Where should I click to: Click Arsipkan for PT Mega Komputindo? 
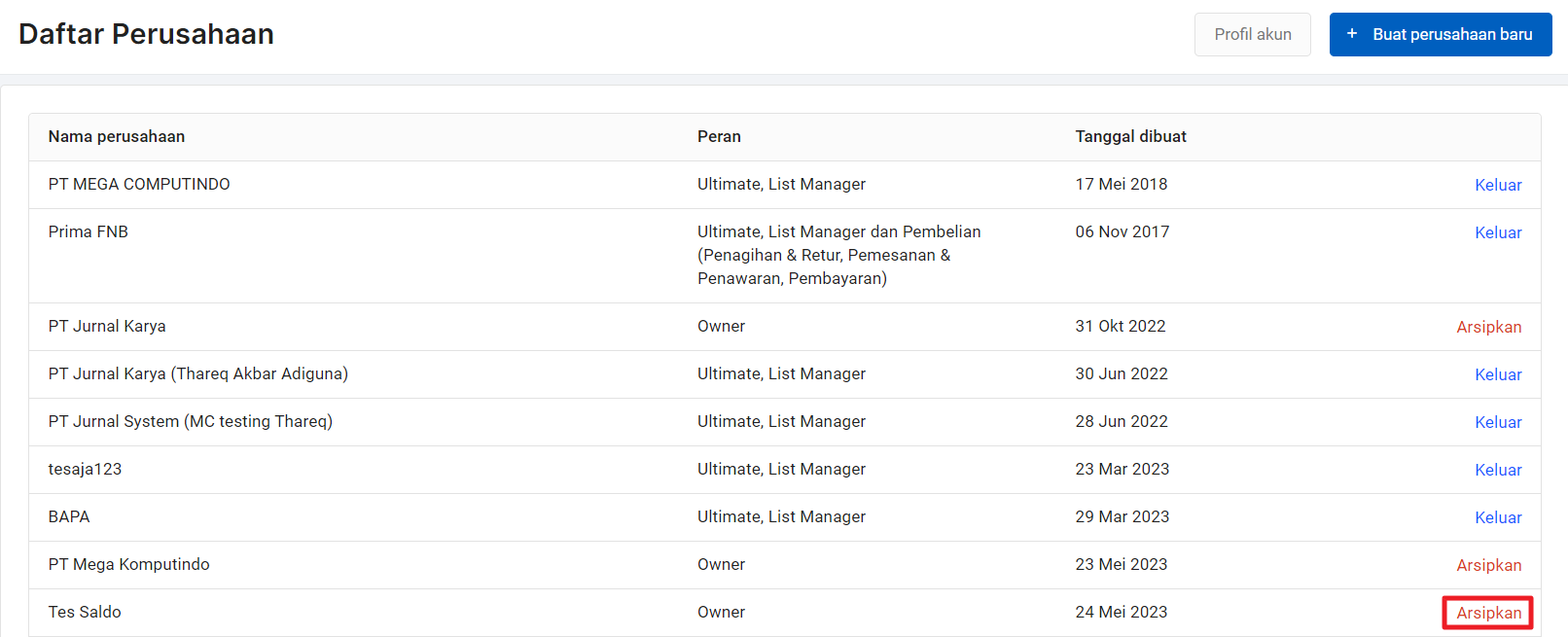coord(1489,565)
